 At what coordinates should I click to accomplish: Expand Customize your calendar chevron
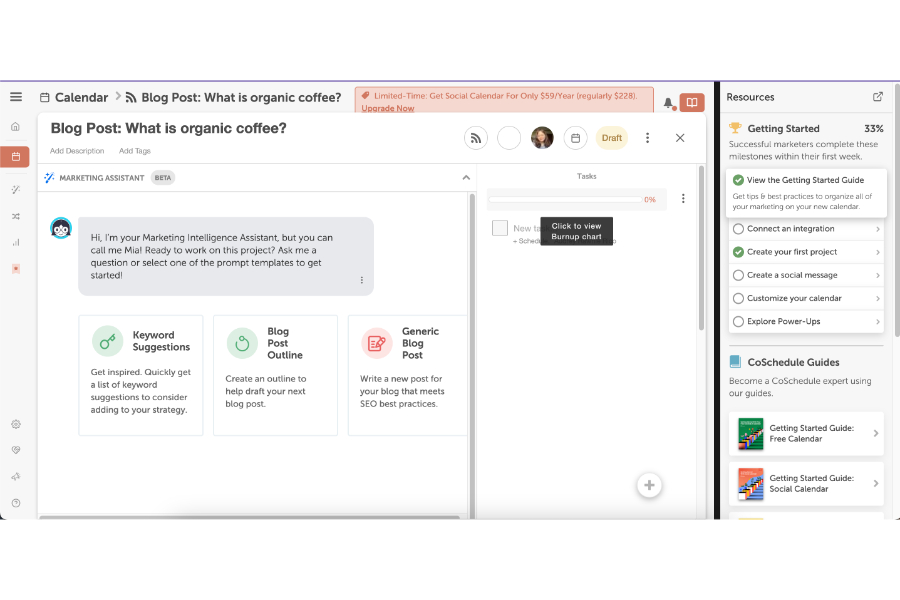(x=878, y=299)
